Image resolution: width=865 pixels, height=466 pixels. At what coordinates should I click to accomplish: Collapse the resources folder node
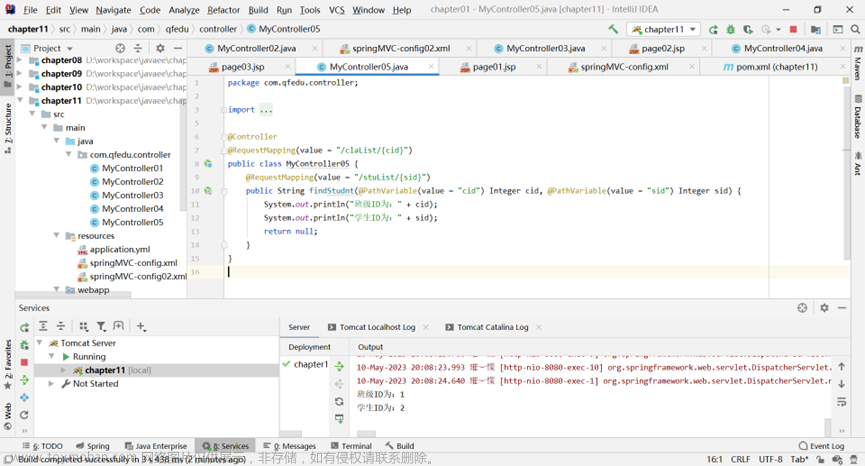[x=56, y=235]
